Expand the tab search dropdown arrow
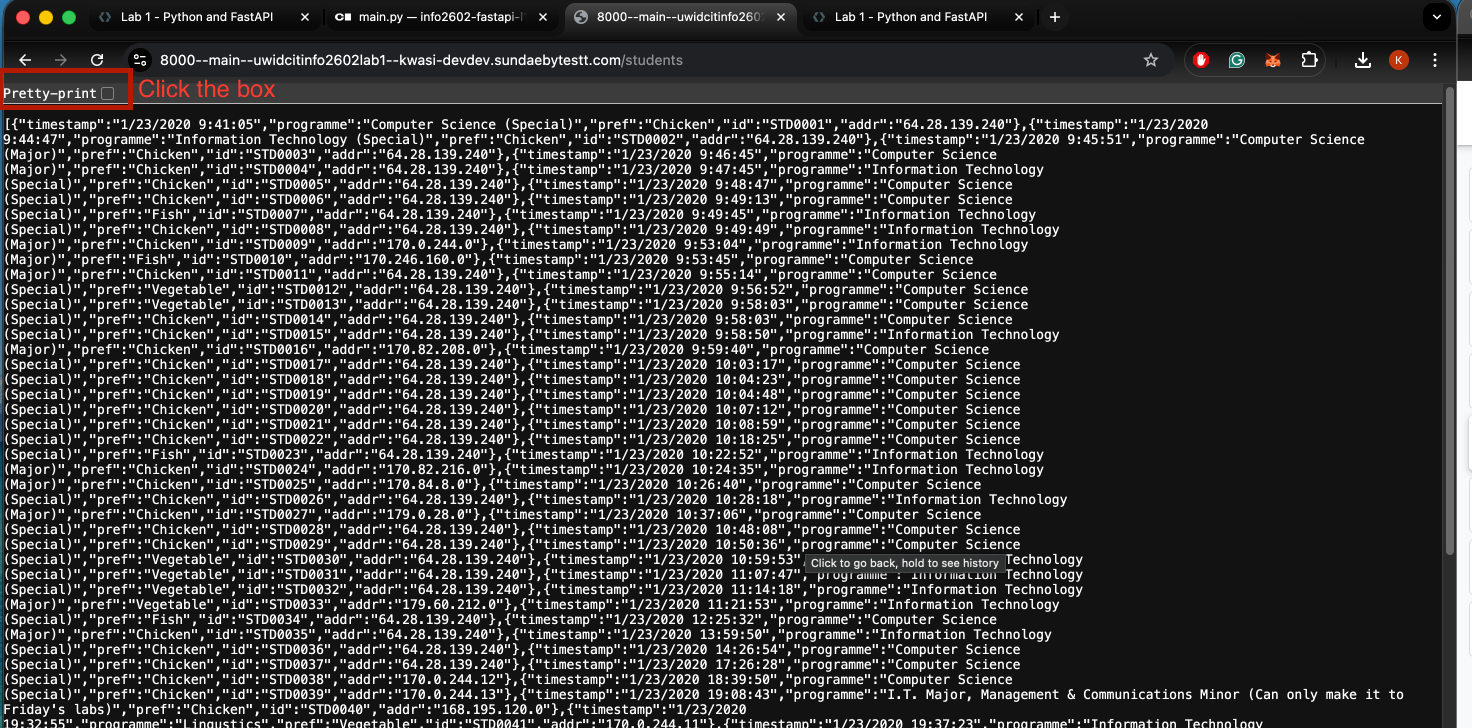1472x728 pixels. [x=1436, y=17]
